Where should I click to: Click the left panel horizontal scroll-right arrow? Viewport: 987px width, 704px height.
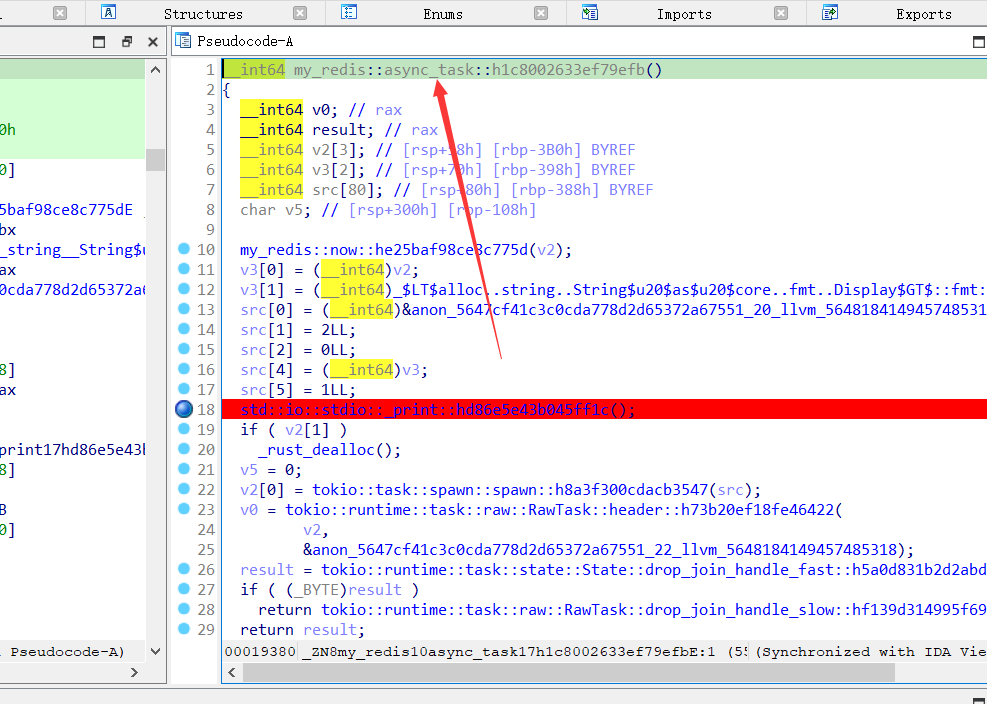(x=134, y=673)
